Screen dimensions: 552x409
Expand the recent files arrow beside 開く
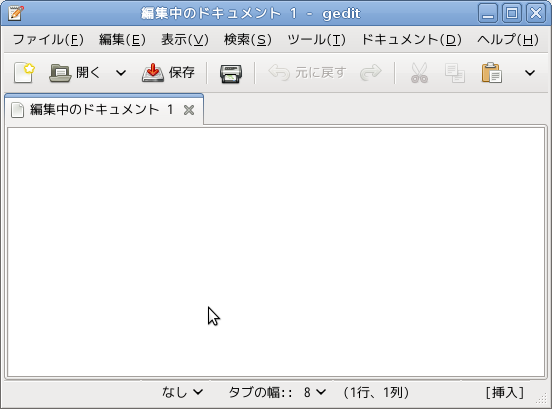tap(121, 73)
